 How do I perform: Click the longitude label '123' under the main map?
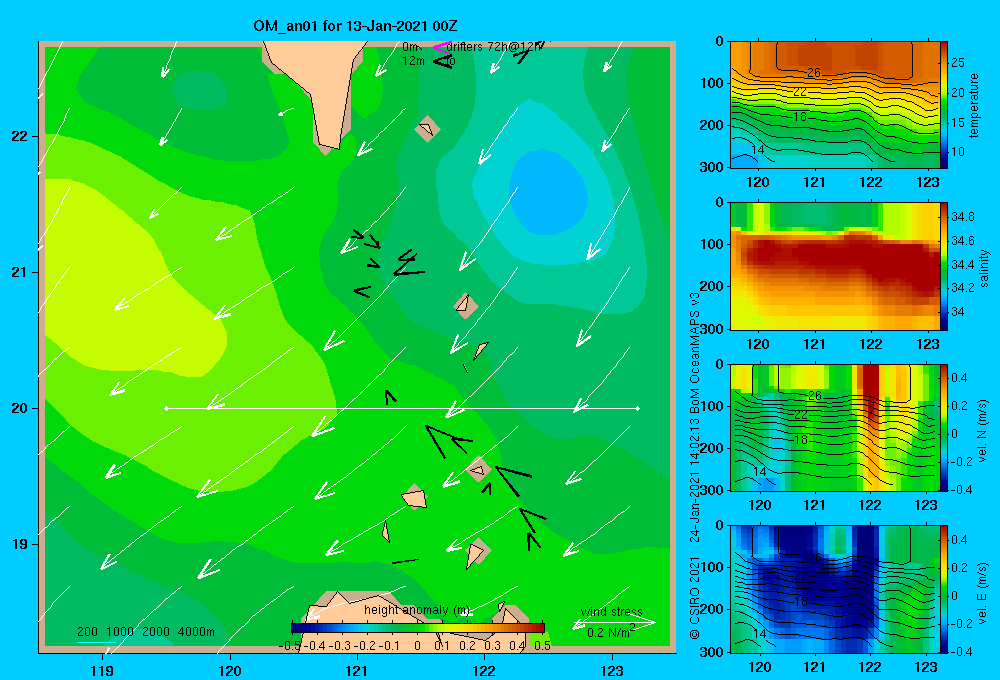612,670
